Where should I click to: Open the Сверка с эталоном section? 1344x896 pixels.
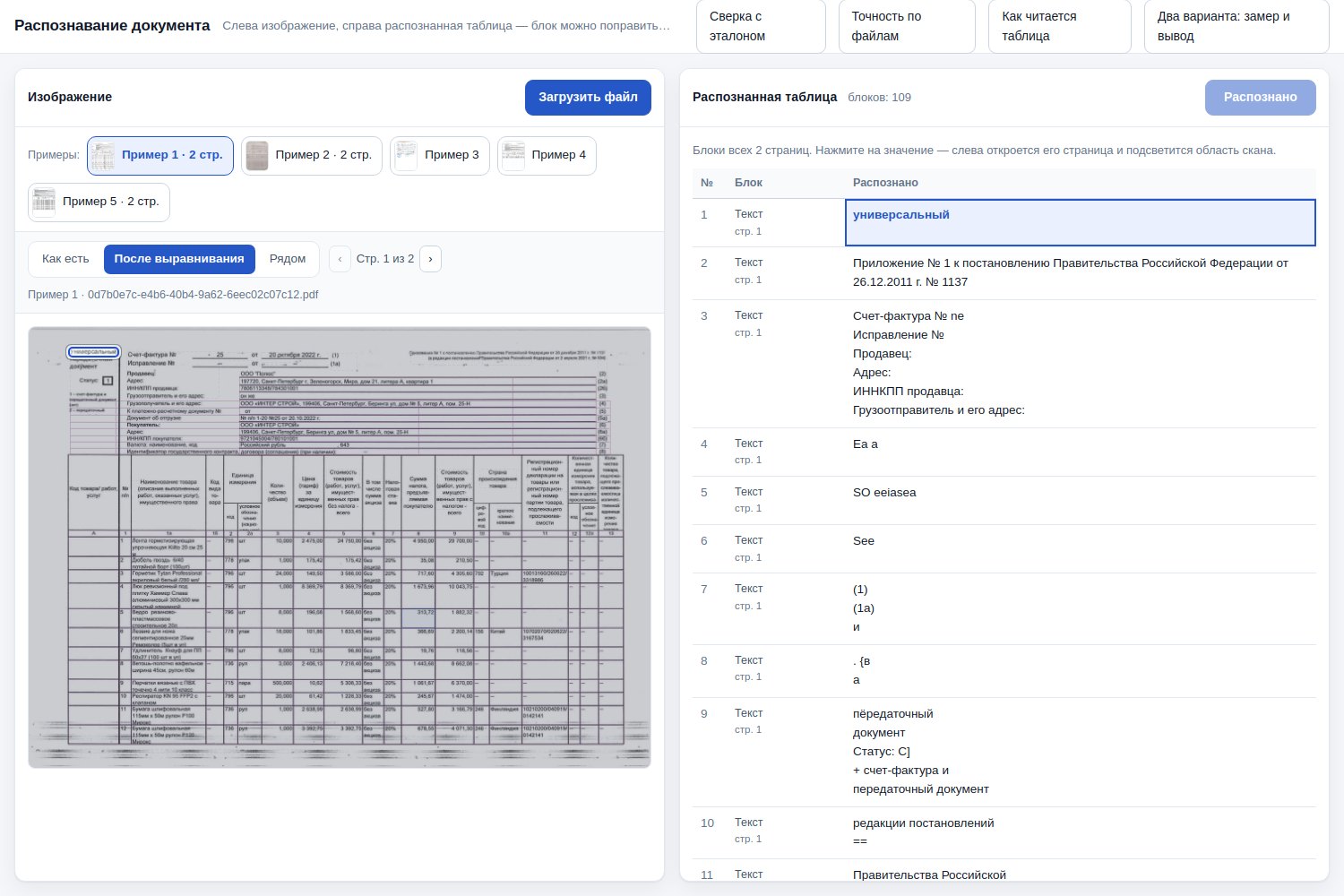click(x=761, y=26)
